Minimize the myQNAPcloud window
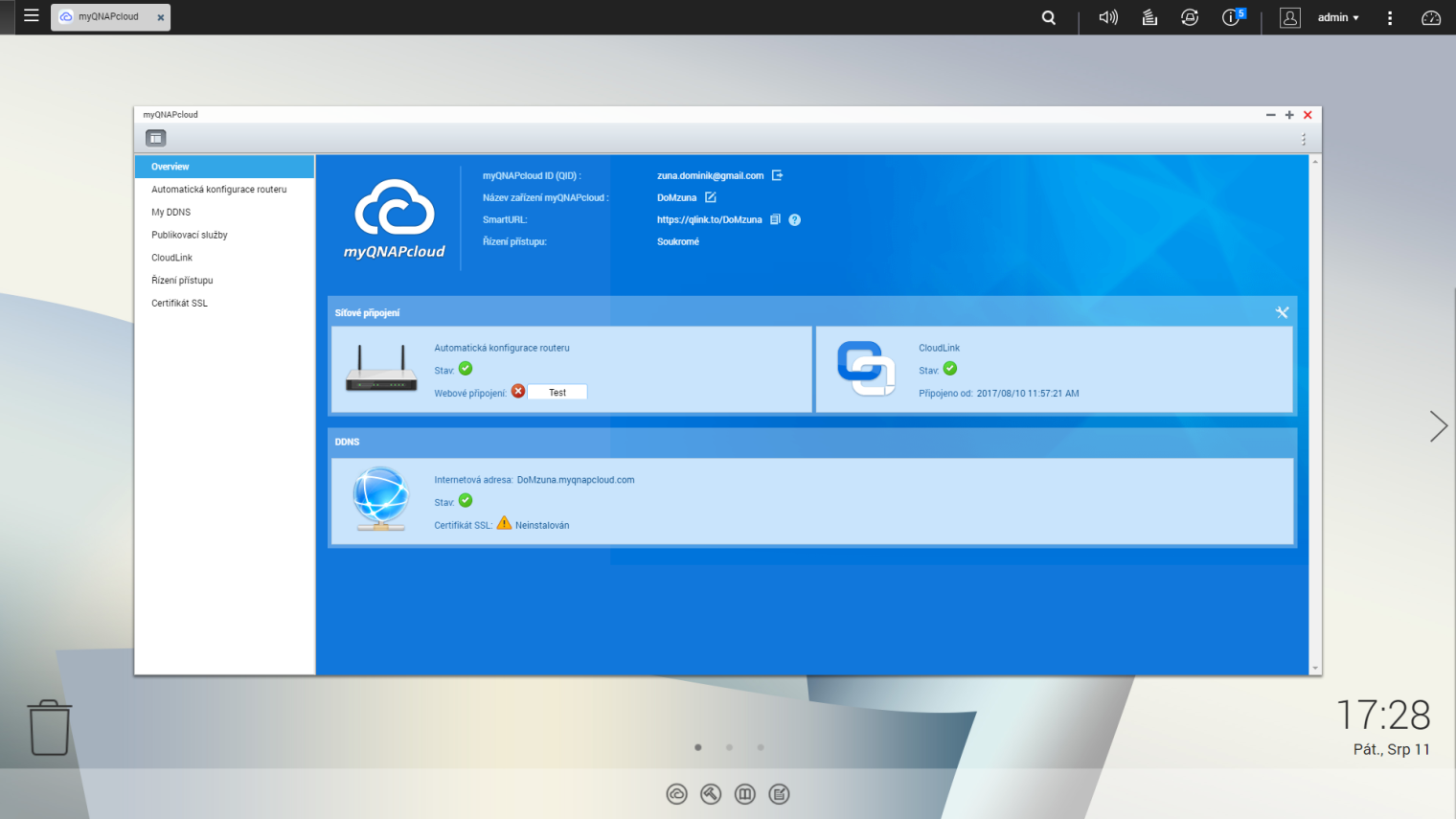This screenshot has height=819, width=1456. click(x=1271, y=115)
